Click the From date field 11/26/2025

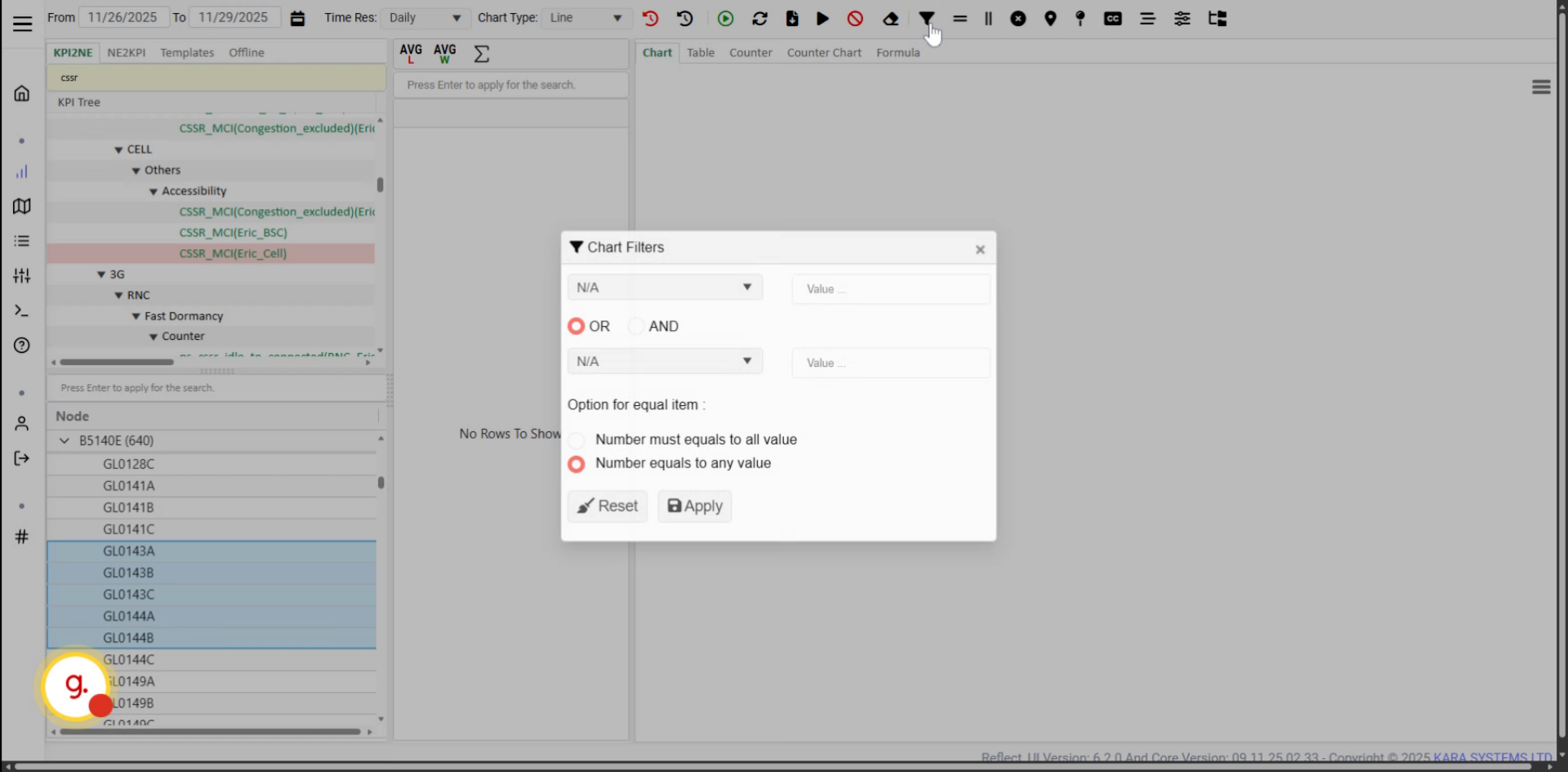click(122, 17)
